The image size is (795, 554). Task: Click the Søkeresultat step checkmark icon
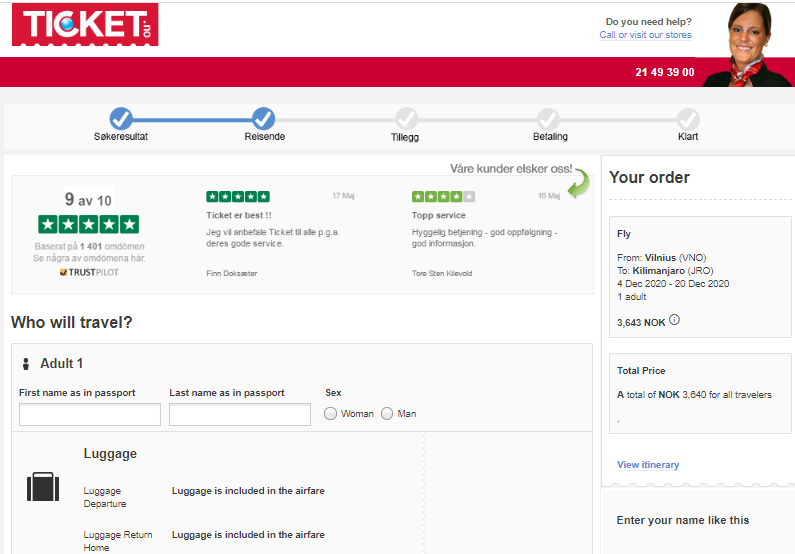(x=121, y=119)
